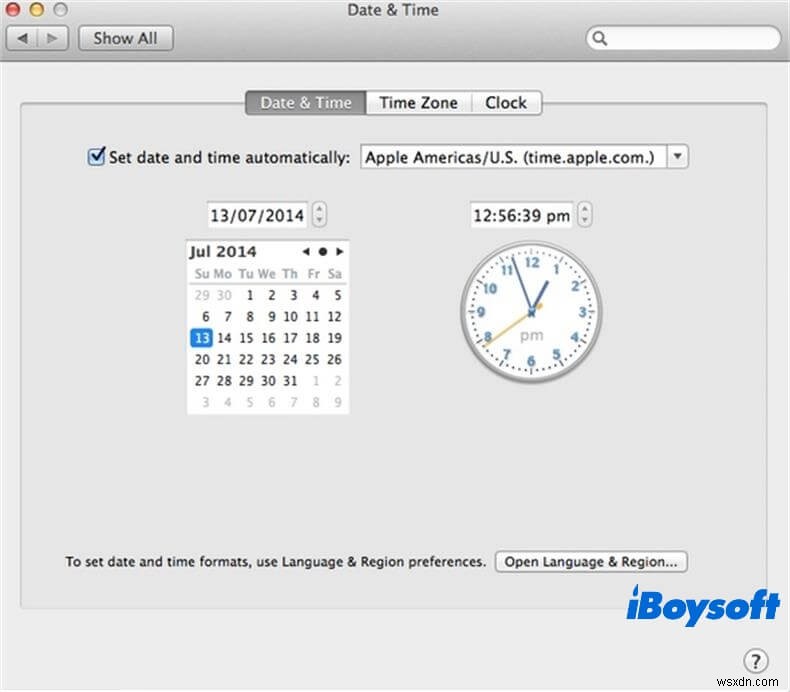The image size is (790, 692).
Task: Show previous month in the calendar
Action: [x=306, y=251]
